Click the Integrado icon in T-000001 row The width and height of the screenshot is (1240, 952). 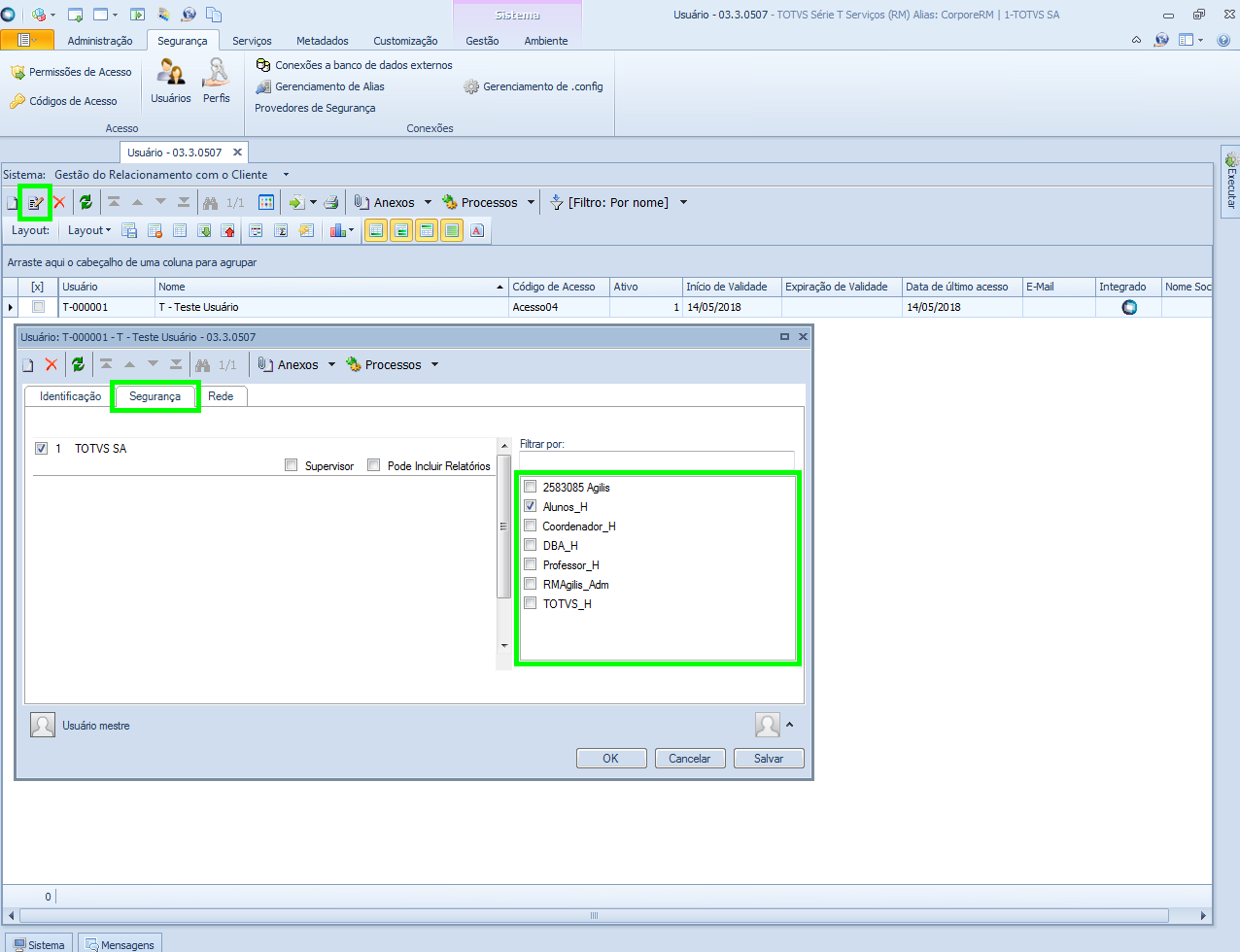[1129, 307]
